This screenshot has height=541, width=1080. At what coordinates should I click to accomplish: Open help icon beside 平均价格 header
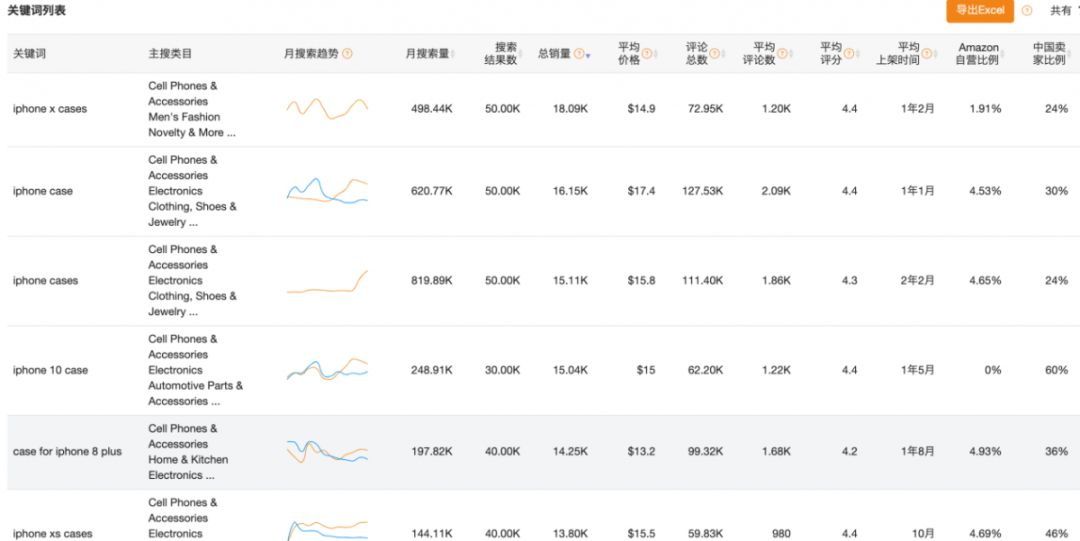pos(646,54)
